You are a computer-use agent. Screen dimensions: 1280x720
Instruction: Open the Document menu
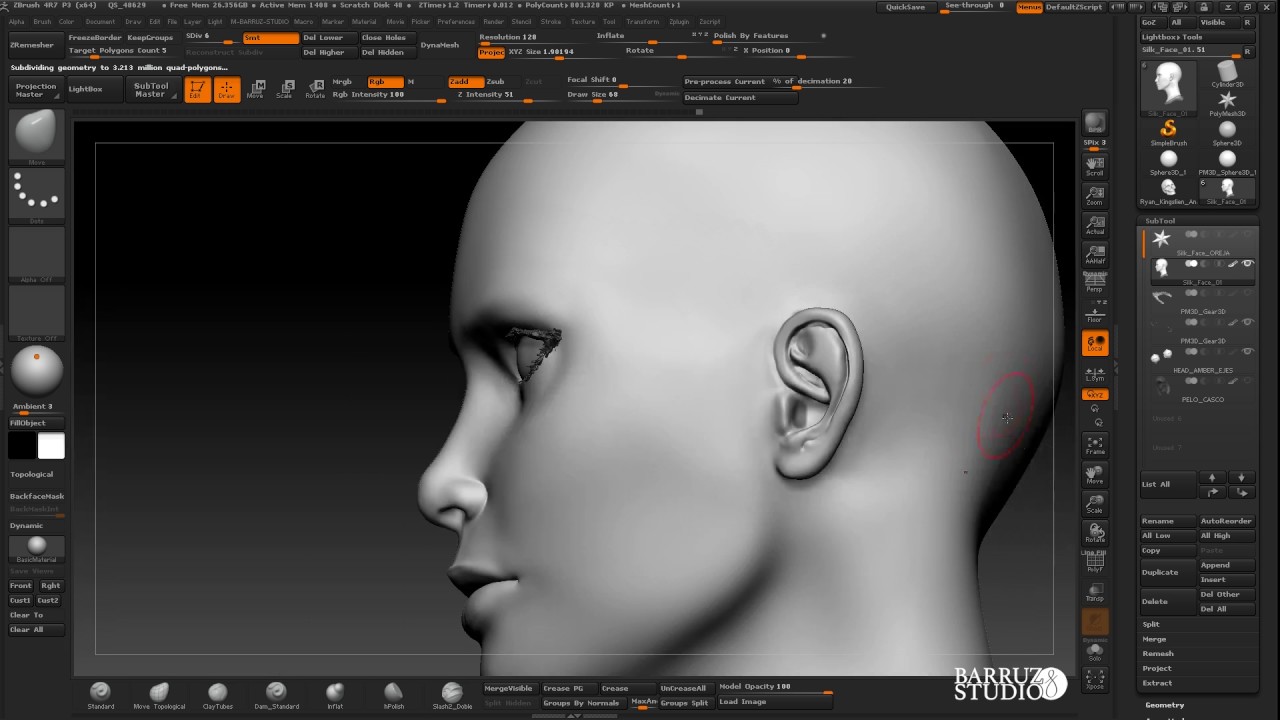click(x=100, y=21)
